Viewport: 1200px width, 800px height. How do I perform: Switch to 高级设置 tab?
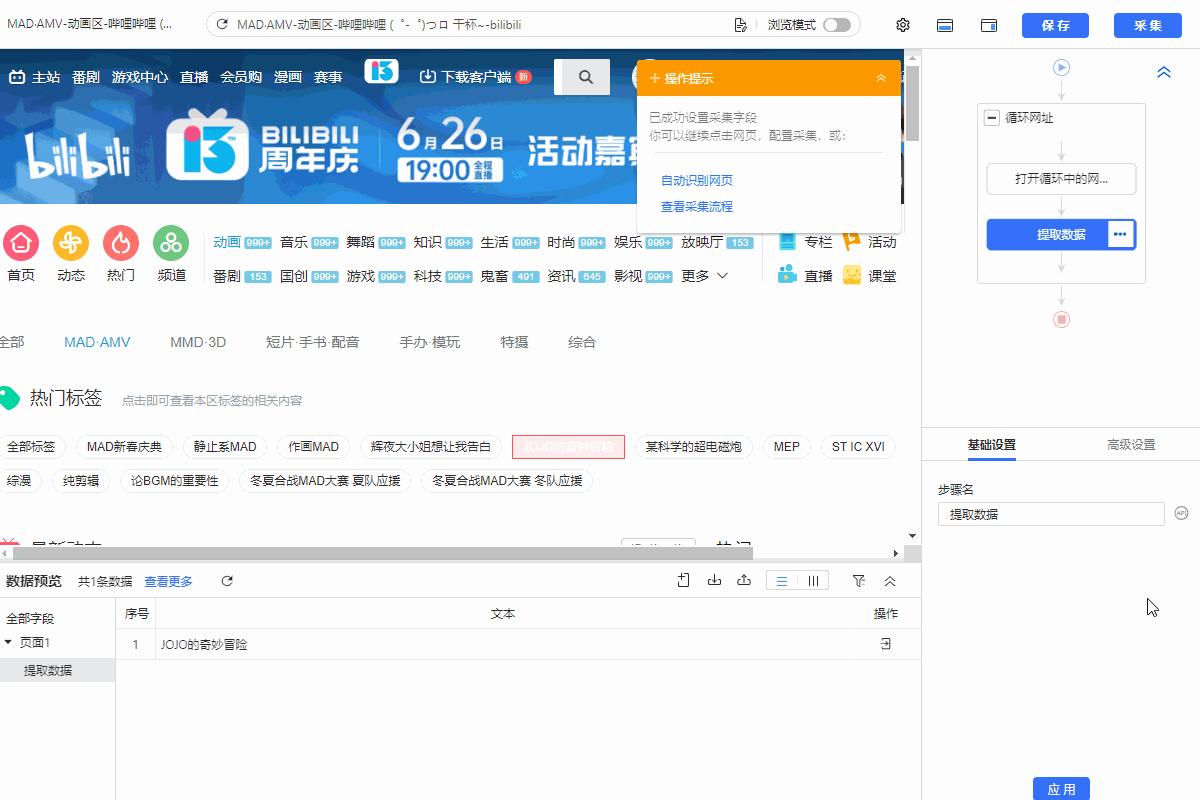point(1131,445)
